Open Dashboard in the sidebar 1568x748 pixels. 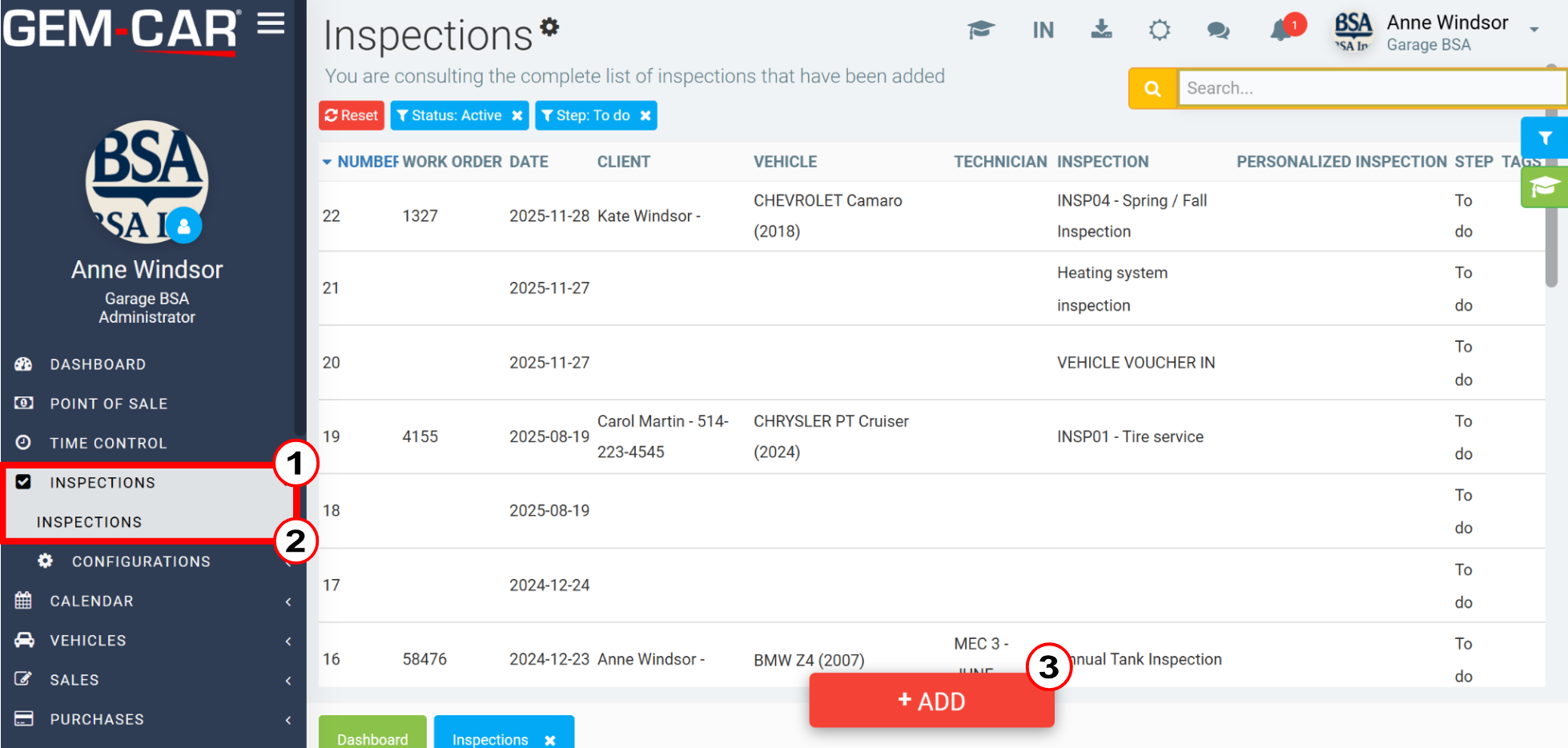click(98, 364)
